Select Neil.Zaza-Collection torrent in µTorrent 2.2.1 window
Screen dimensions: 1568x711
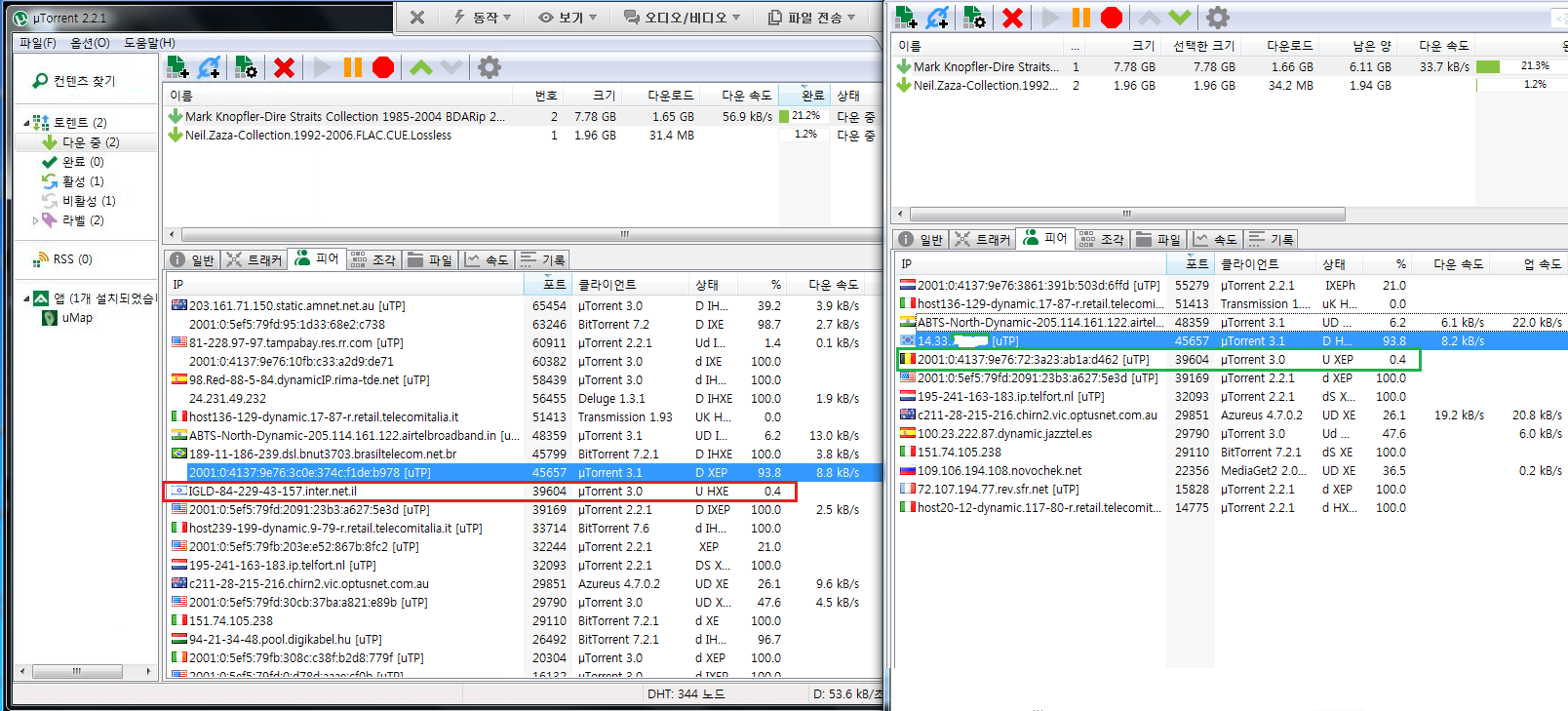click(x=522, y=136)
